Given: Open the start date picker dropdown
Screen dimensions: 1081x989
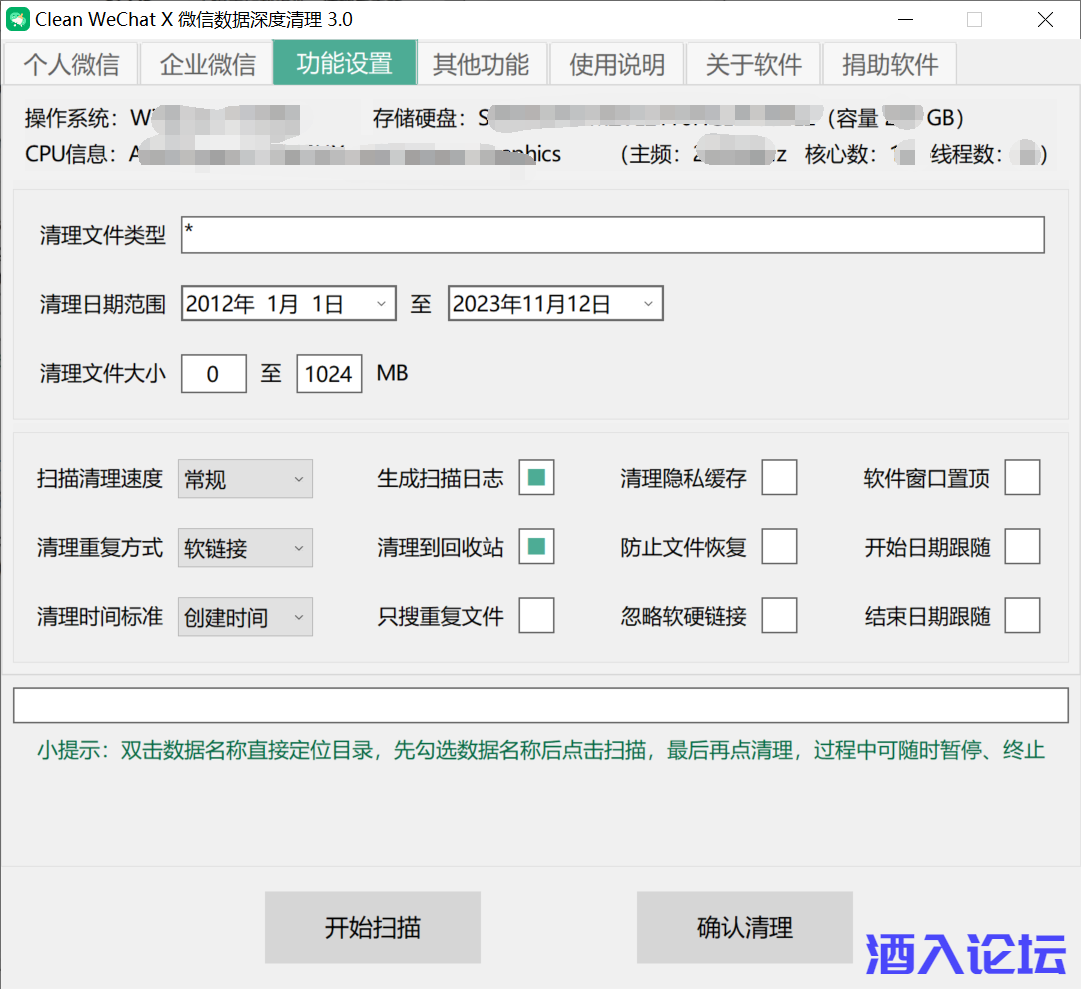Looking at the screenshot, I should pyautogui.click(x=382, y=304).
